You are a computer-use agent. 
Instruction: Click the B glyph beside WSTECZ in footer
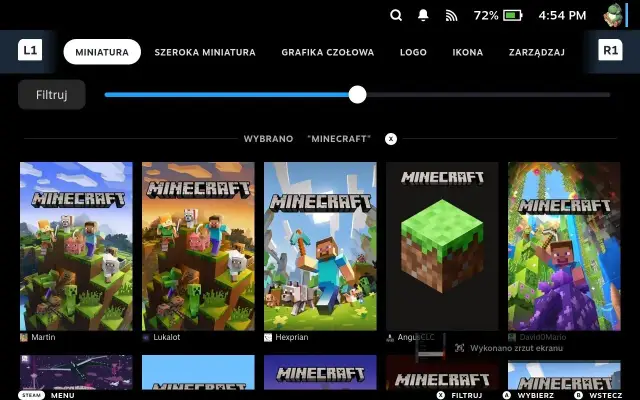578,395
